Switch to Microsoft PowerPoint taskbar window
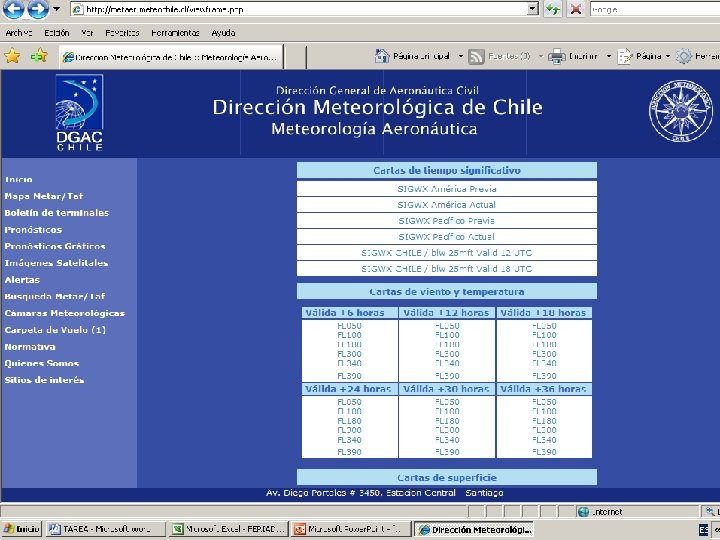The width and height of the screenshot is (720, 540). pyautogui.click(x=351, y=529)
